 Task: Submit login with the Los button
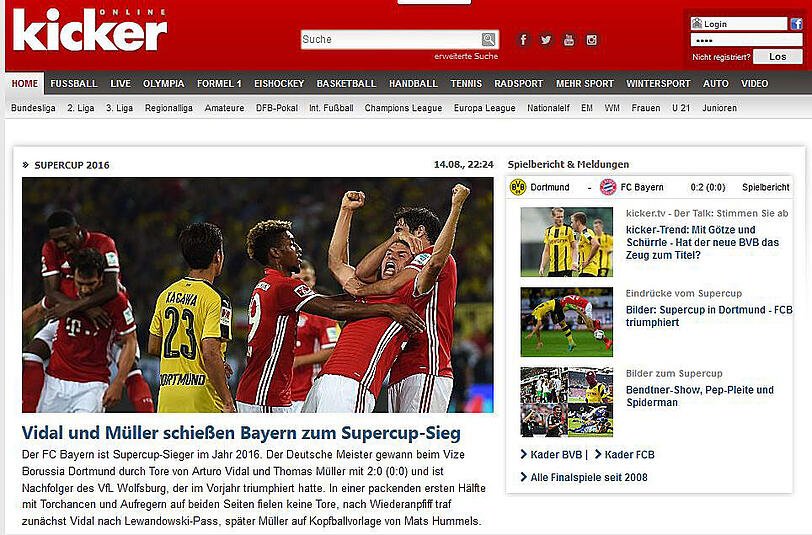(x=777, y=56)
